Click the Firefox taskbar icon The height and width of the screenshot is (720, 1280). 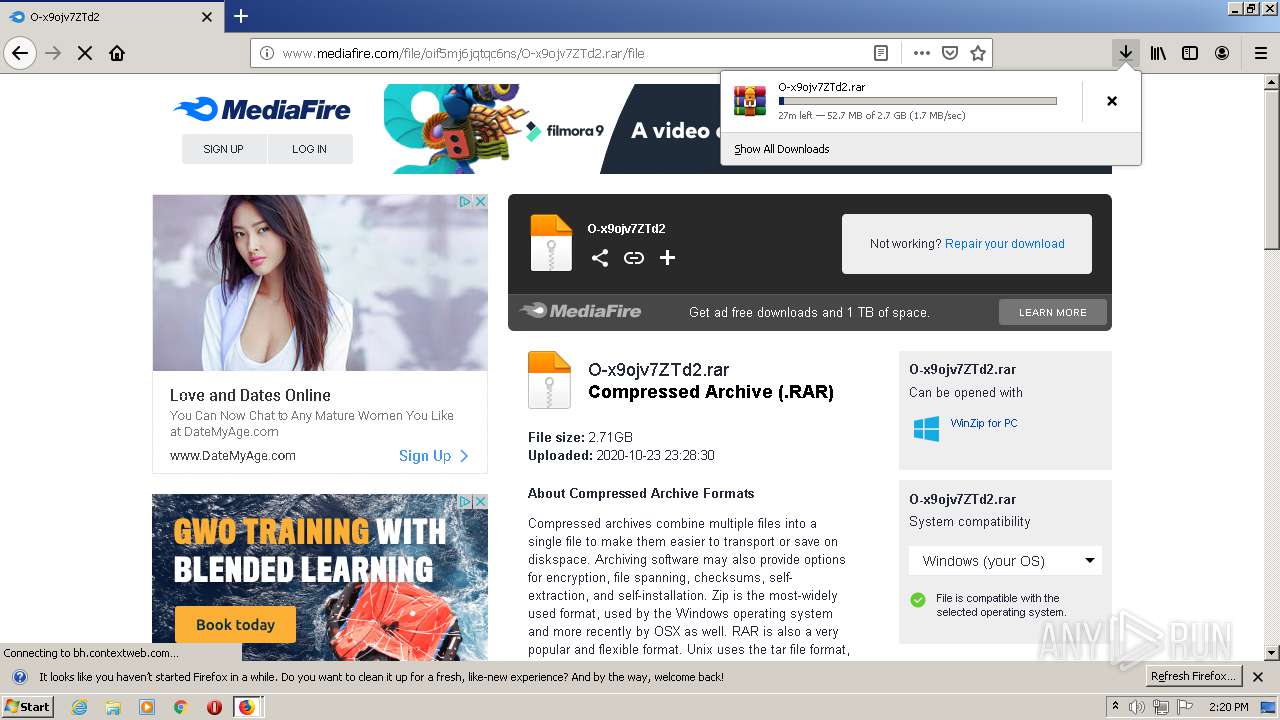click(247, 707)
